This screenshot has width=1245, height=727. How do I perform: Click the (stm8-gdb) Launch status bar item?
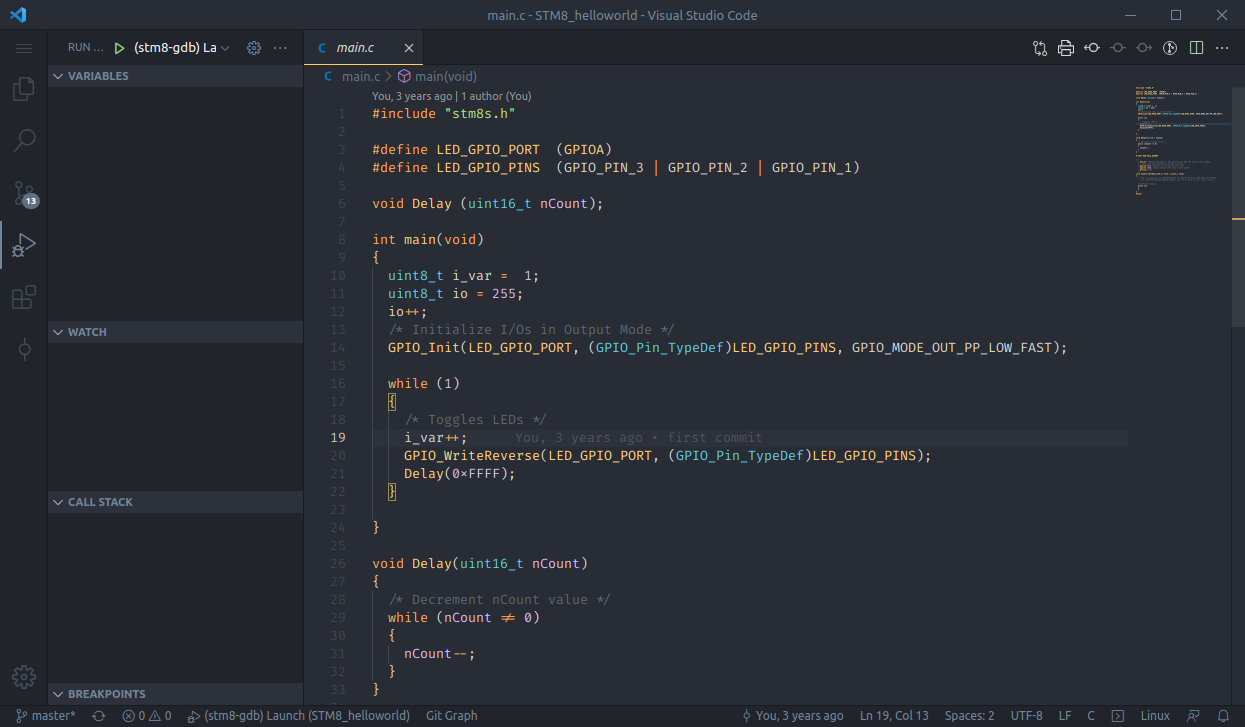pyautogui.click(x=298, y=716)
